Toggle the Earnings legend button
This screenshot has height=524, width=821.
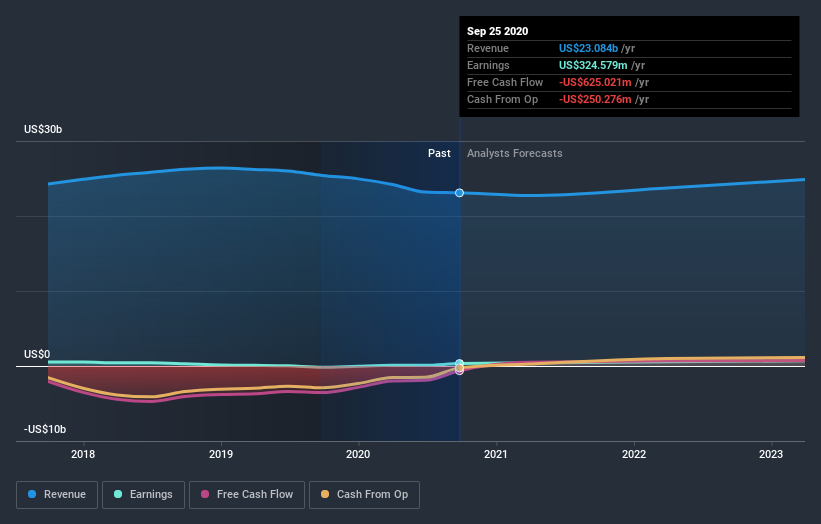143,495
